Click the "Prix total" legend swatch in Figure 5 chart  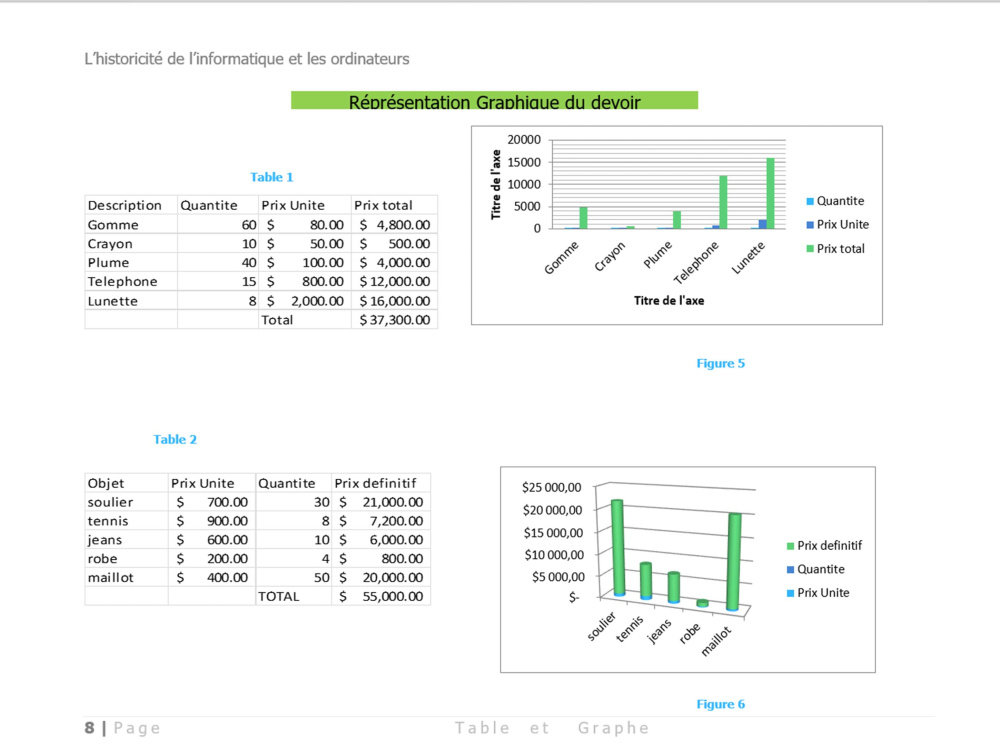click(810, 249)
